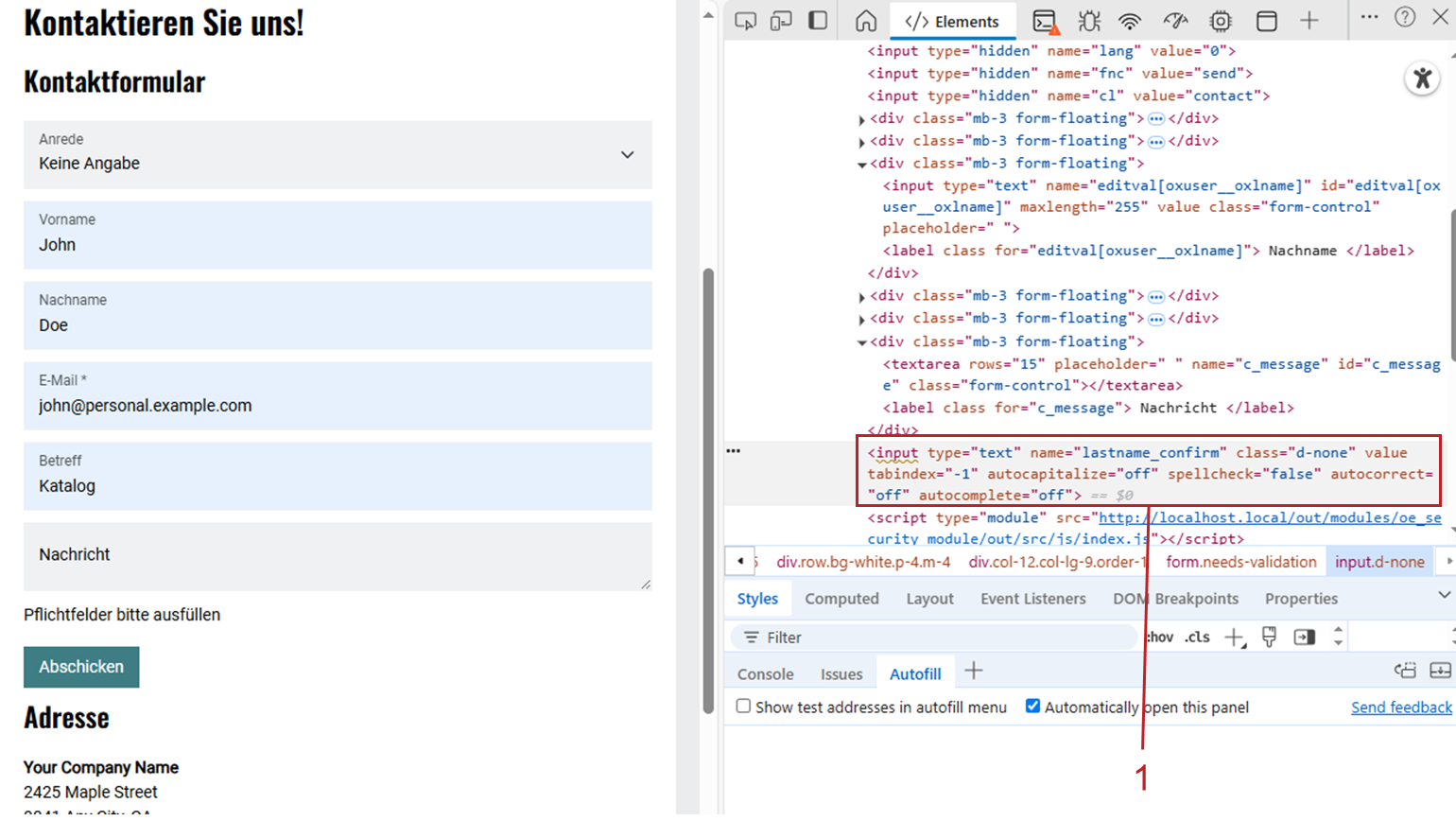Open the Sources bug icon tool
Viewport: 1456px width, 821px height.
click(1089, 21)
